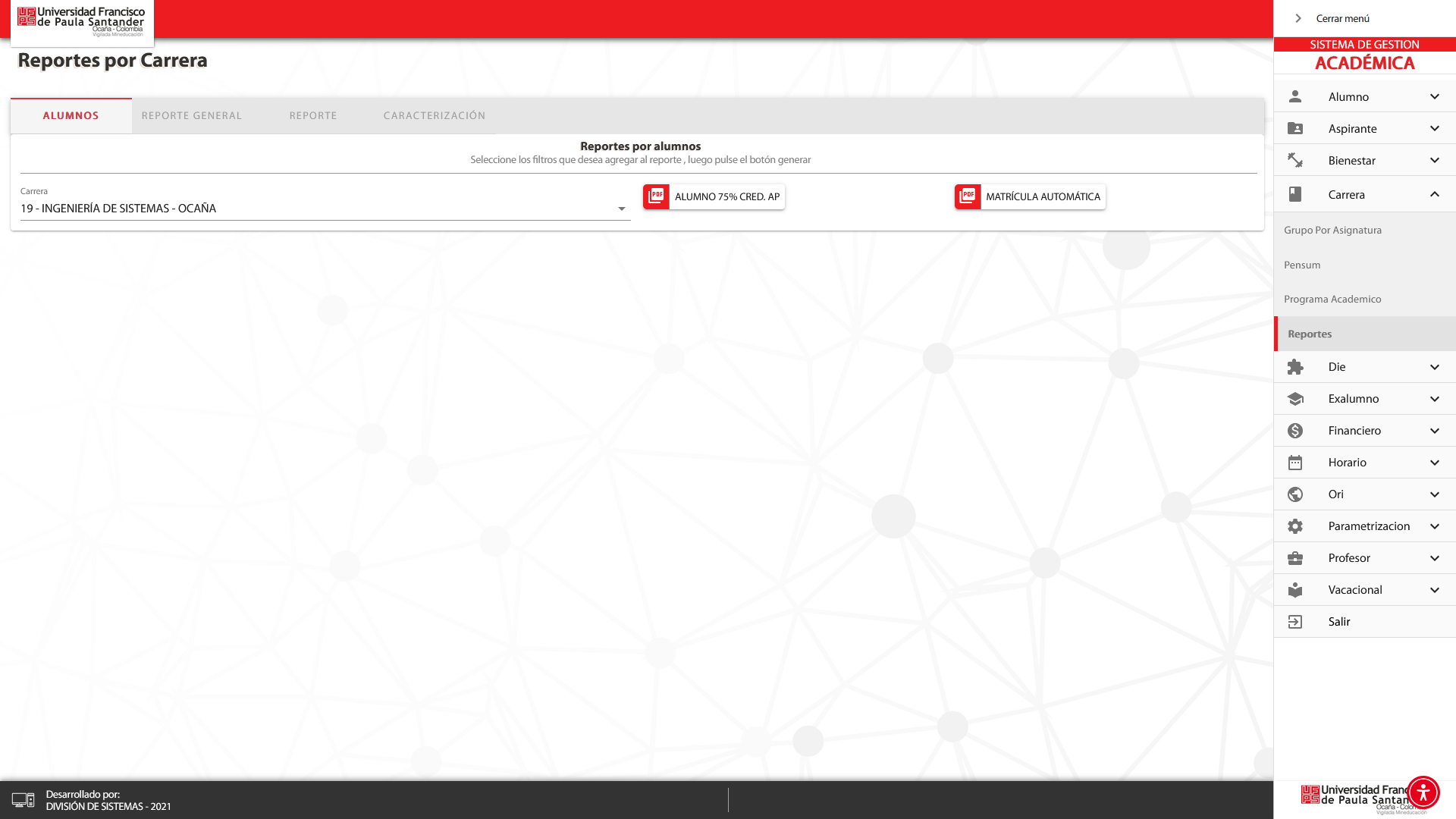The height and width of the screenshot is (819, 1456).
Task: Switch to the Reporte General tab
Action: click(192, 116)
